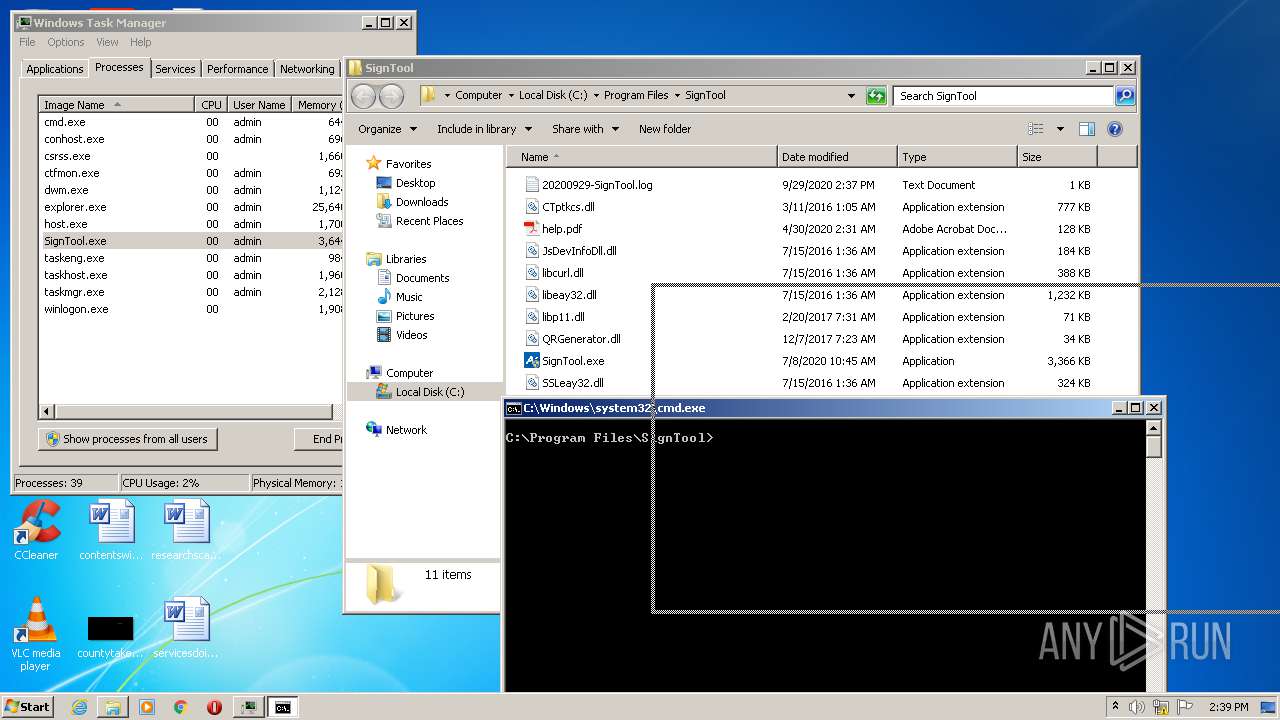Open the Include in library dropdown
Image resolution: width=1280 pixels, height=720 pixels.
coord(484,129)
